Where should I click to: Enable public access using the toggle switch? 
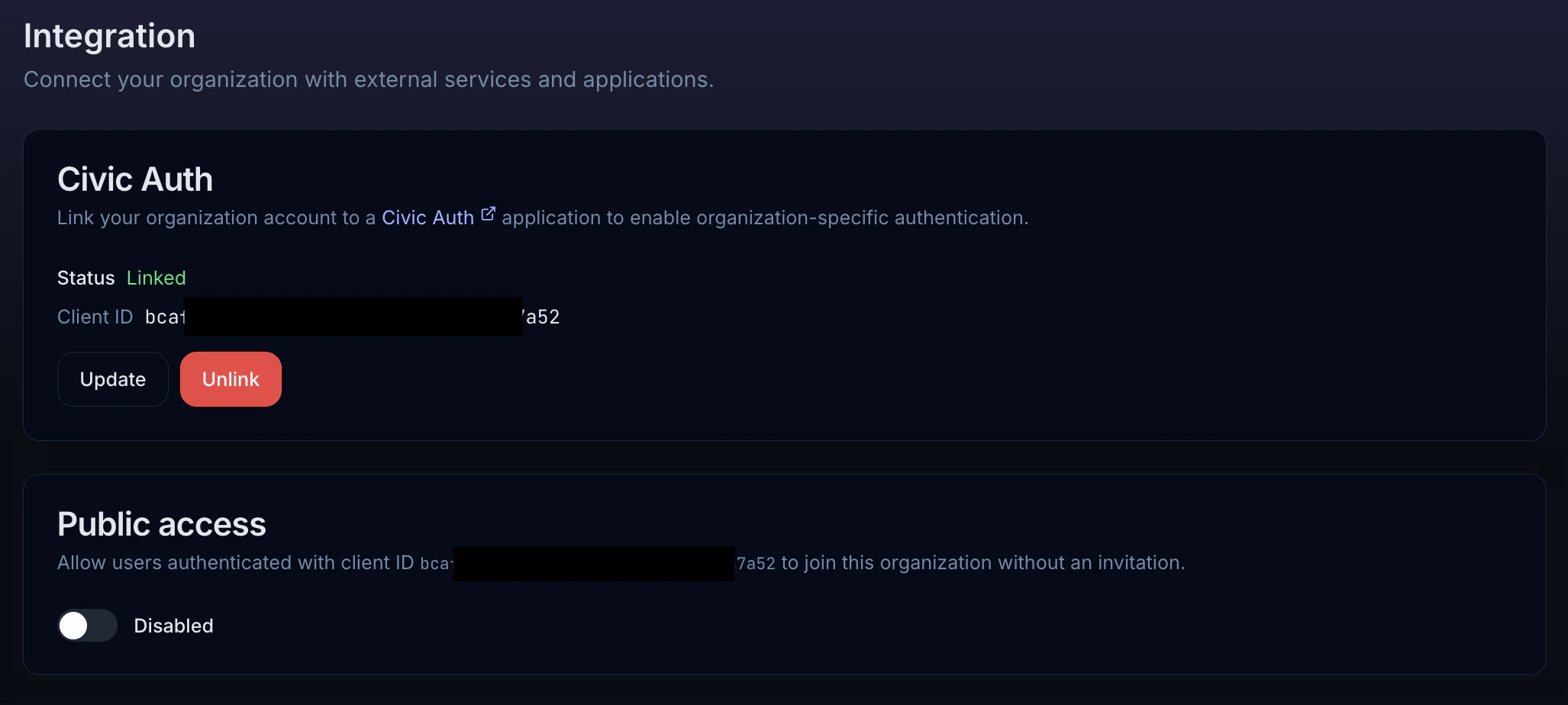pos(87,626)
